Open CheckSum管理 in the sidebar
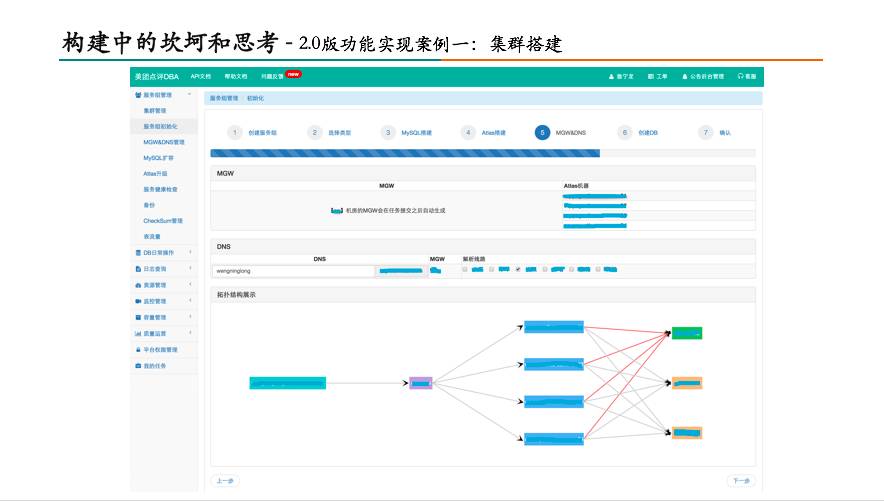884x501 pixels. point(163,221)
